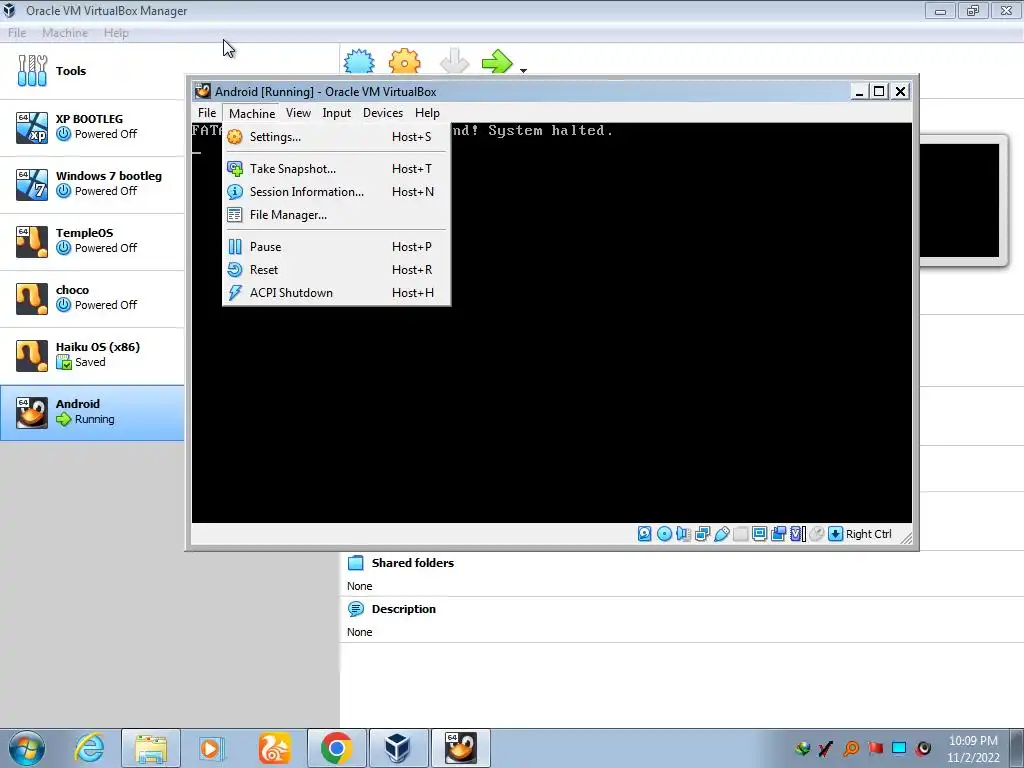Open the View menu in the VM window

coord(298,113)
